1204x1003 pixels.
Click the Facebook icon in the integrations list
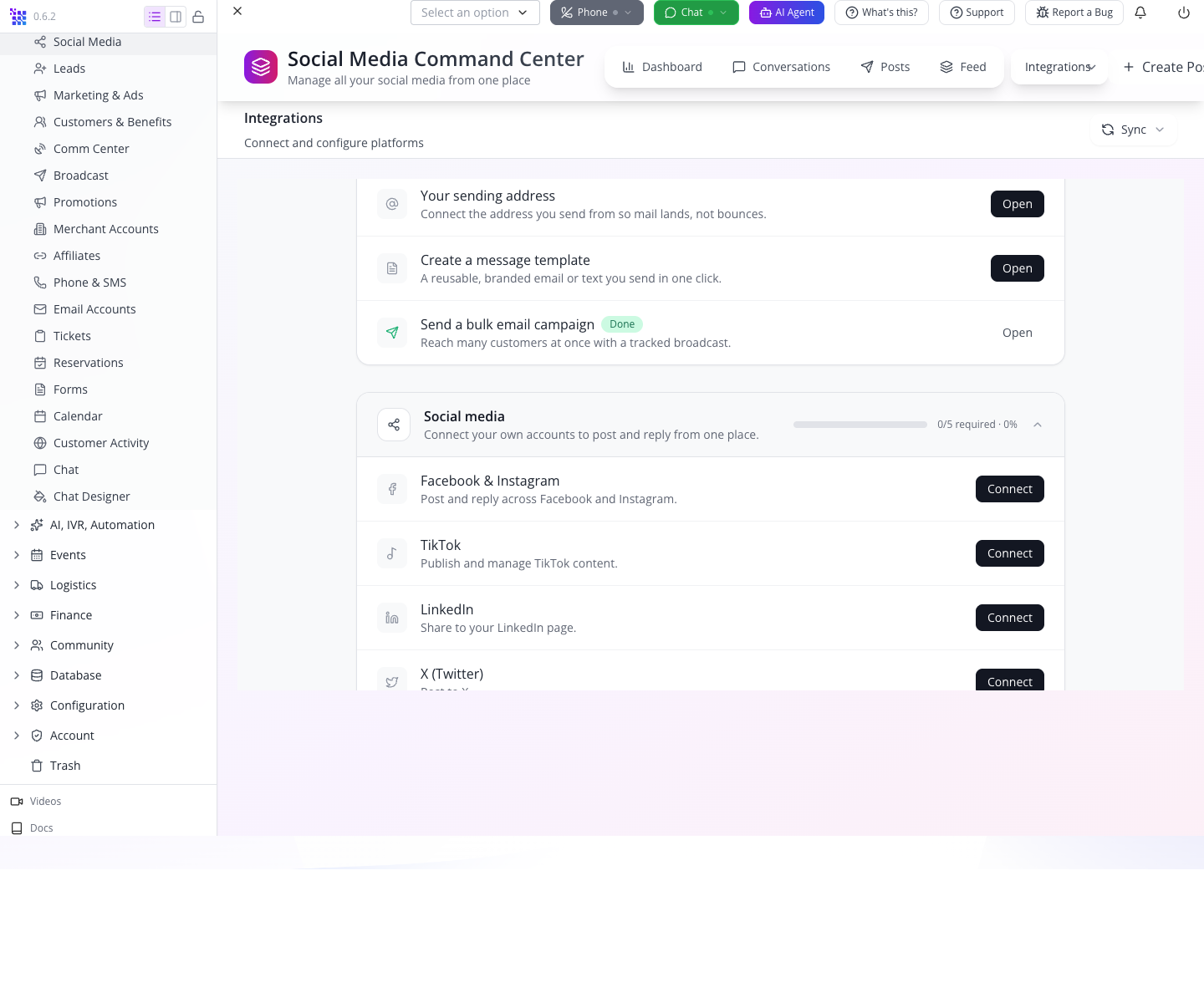click(392, 489)
